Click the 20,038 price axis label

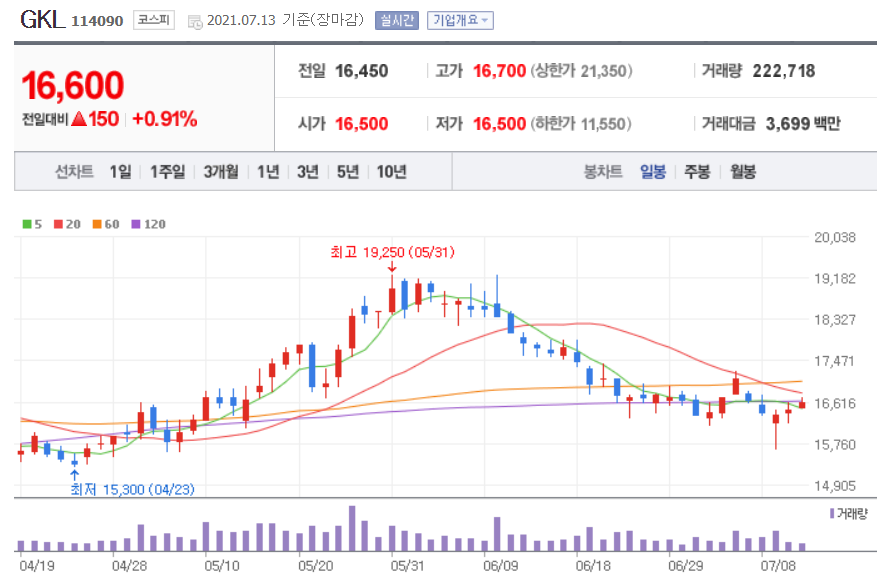pos(834,238)
